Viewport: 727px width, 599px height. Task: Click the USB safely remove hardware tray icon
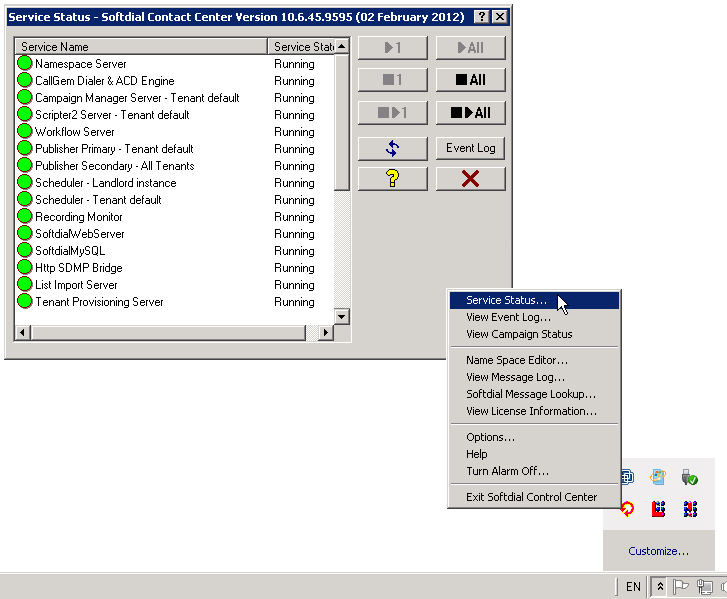pos(690,477)
